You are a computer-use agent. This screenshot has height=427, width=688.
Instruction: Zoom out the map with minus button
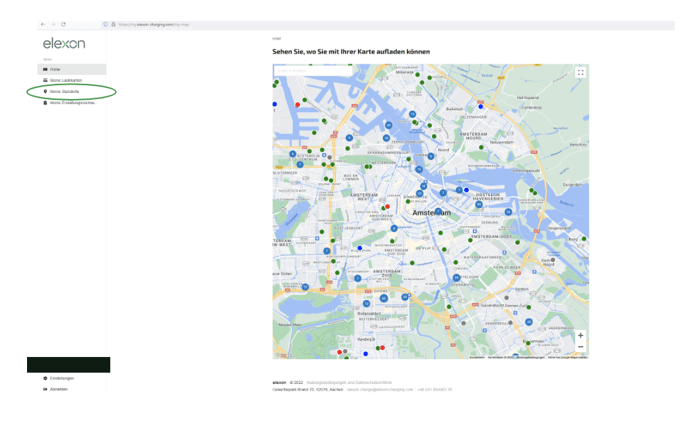580,347
